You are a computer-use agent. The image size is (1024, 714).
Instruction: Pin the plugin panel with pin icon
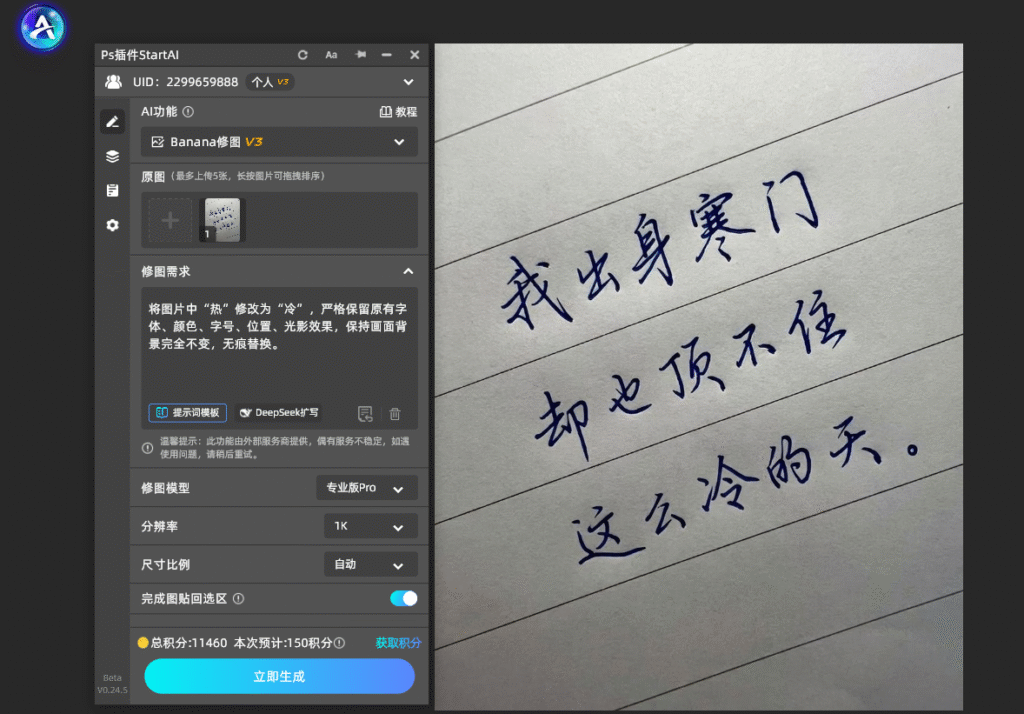[x=360, y=55]
